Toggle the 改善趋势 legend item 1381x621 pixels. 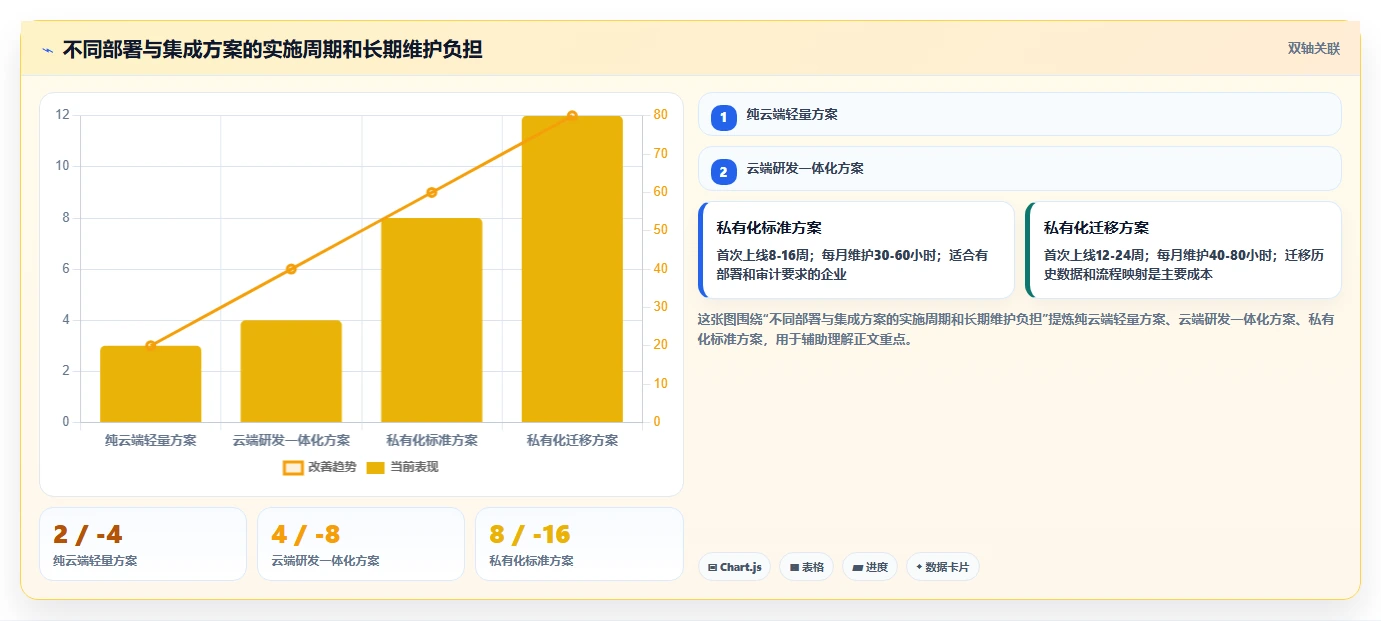pyautogui.click(x=320, y=467)
